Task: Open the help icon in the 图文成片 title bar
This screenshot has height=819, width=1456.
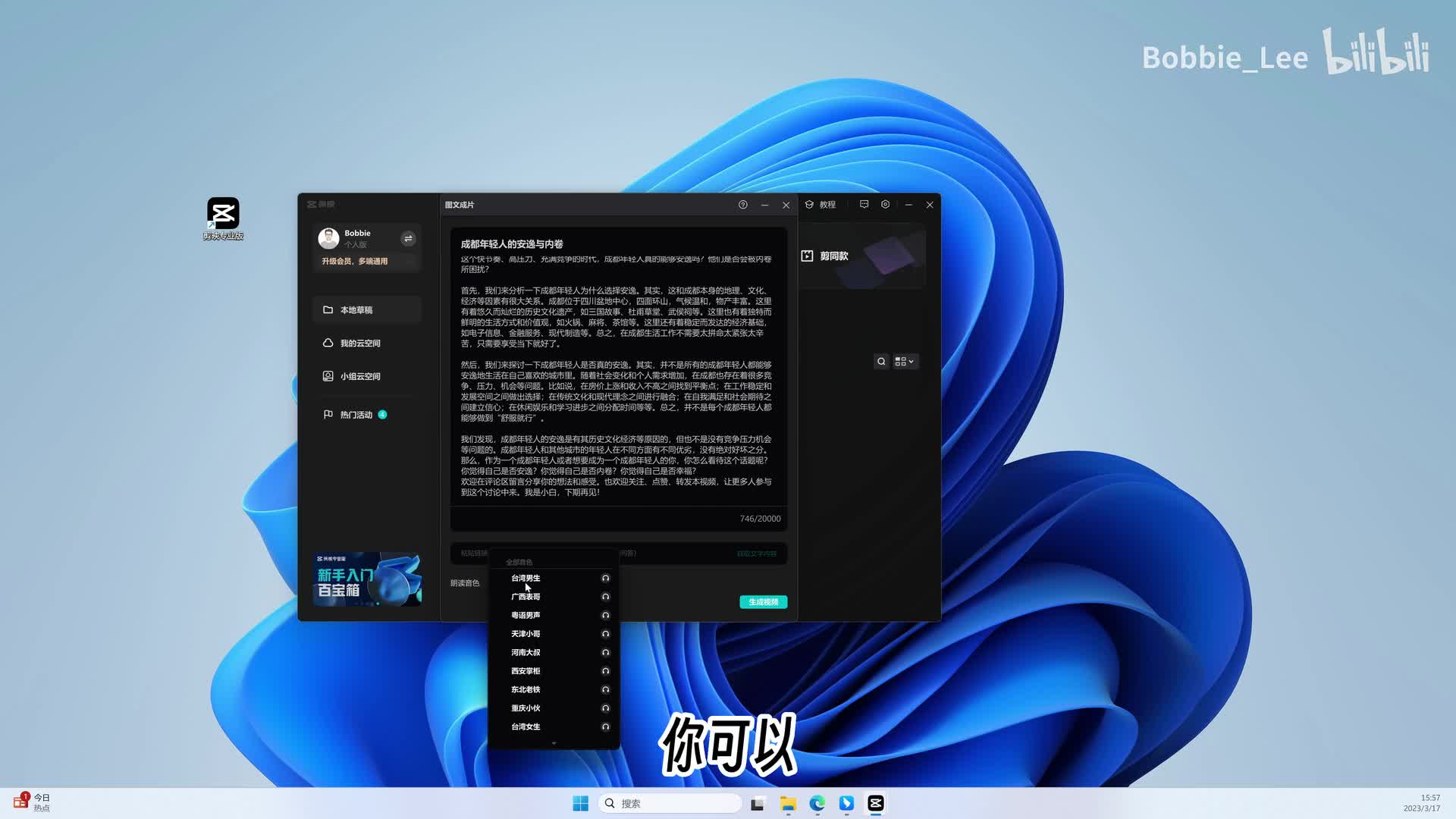Action: (x=742, y=205)
